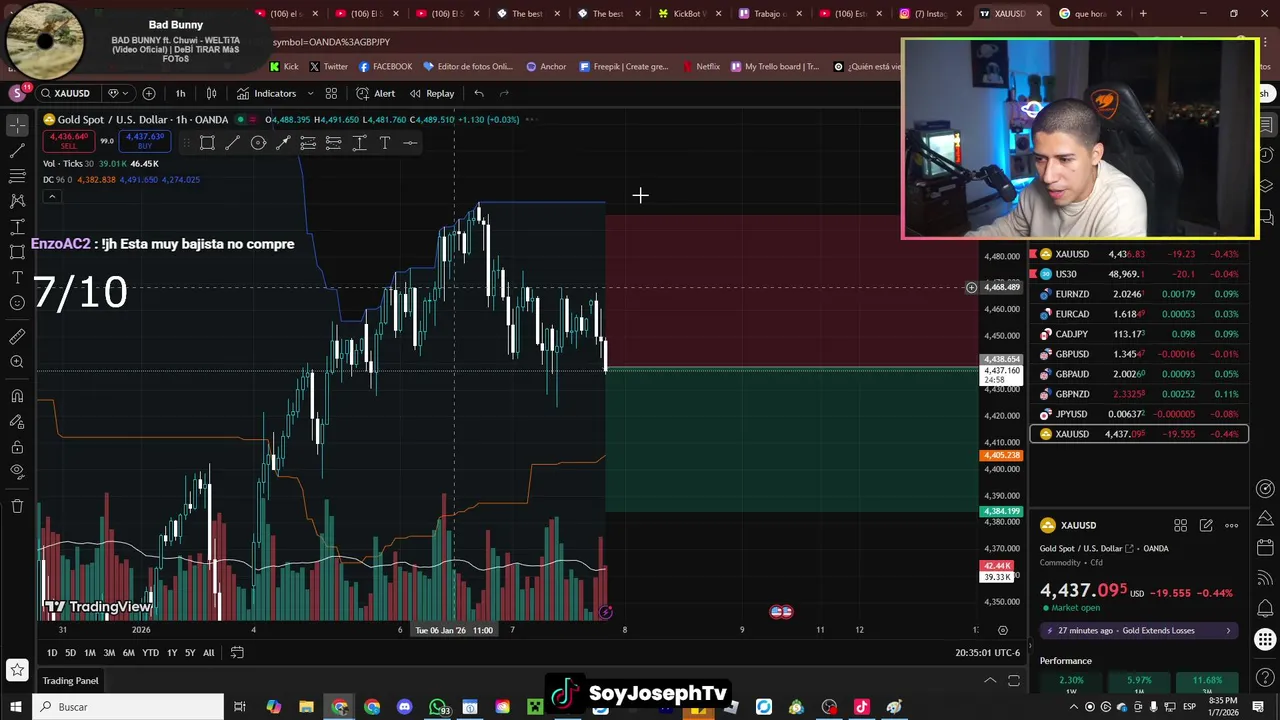Click the compare or add symbol plus

[x=149, y=93]
